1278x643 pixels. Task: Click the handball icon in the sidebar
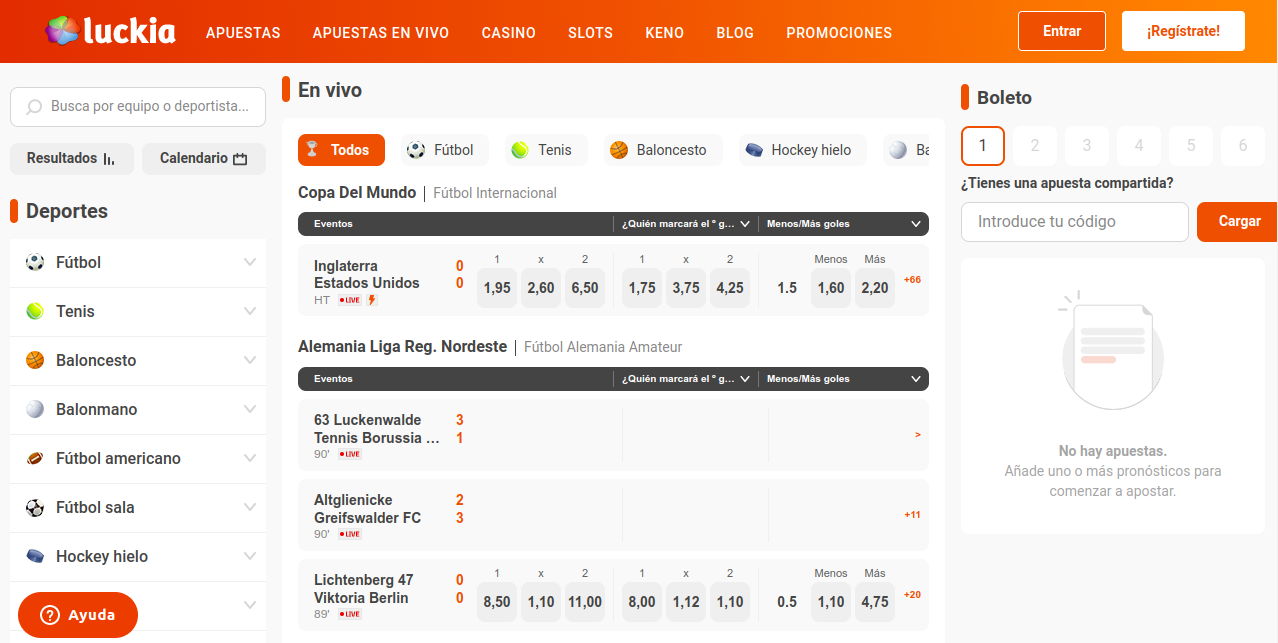(35, 409)
